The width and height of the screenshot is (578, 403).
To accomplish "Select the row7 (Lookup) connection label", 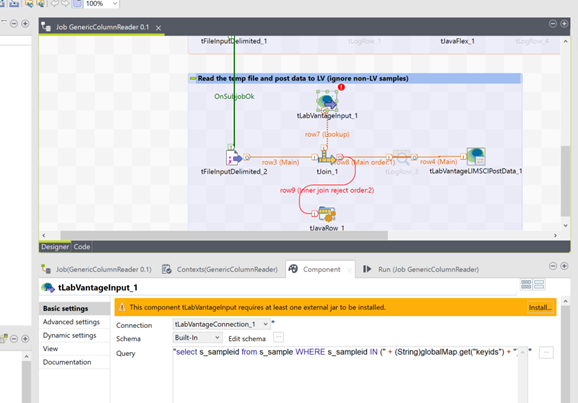I will 327,134.
